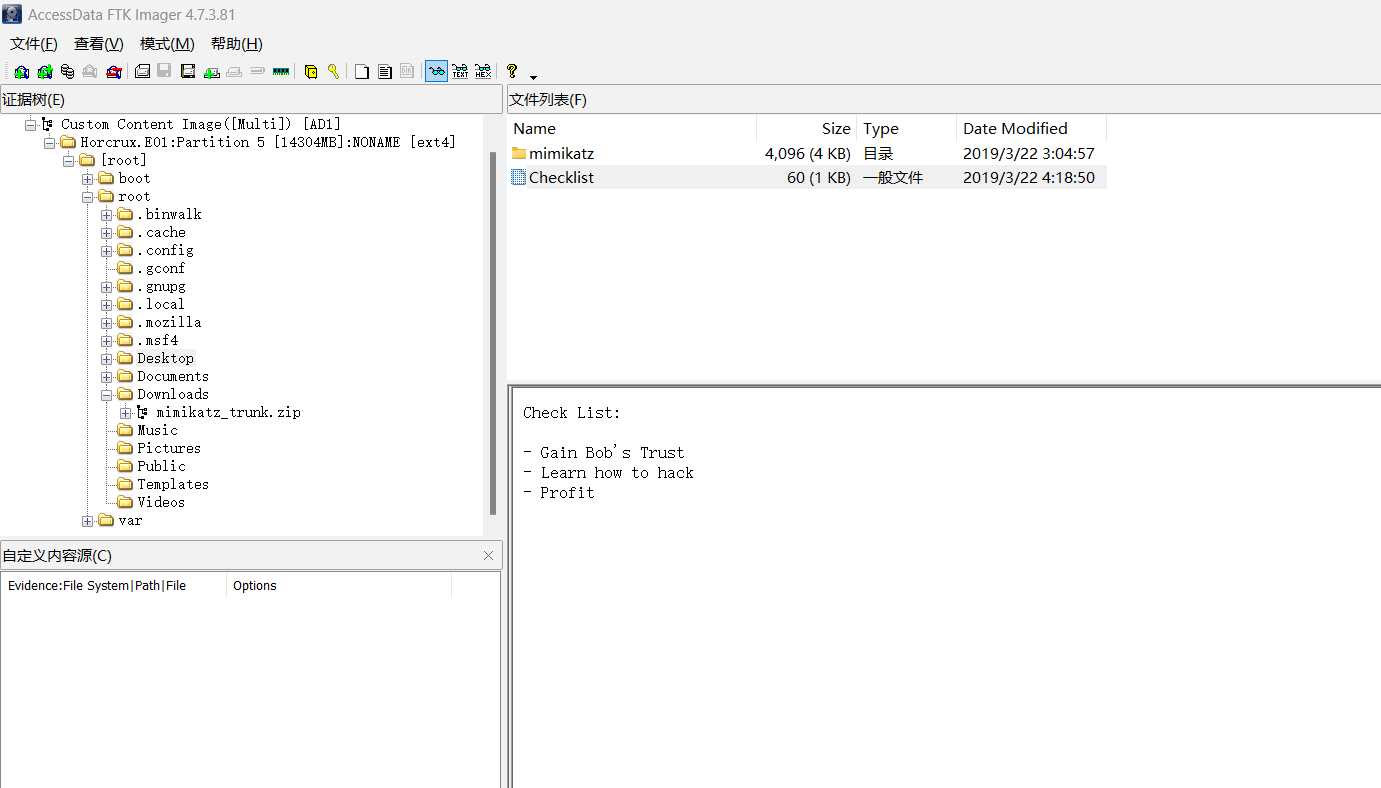The image size is (1381, 788).
Task: Expand the .gnupg folder
Action: (x=106, y=286)
